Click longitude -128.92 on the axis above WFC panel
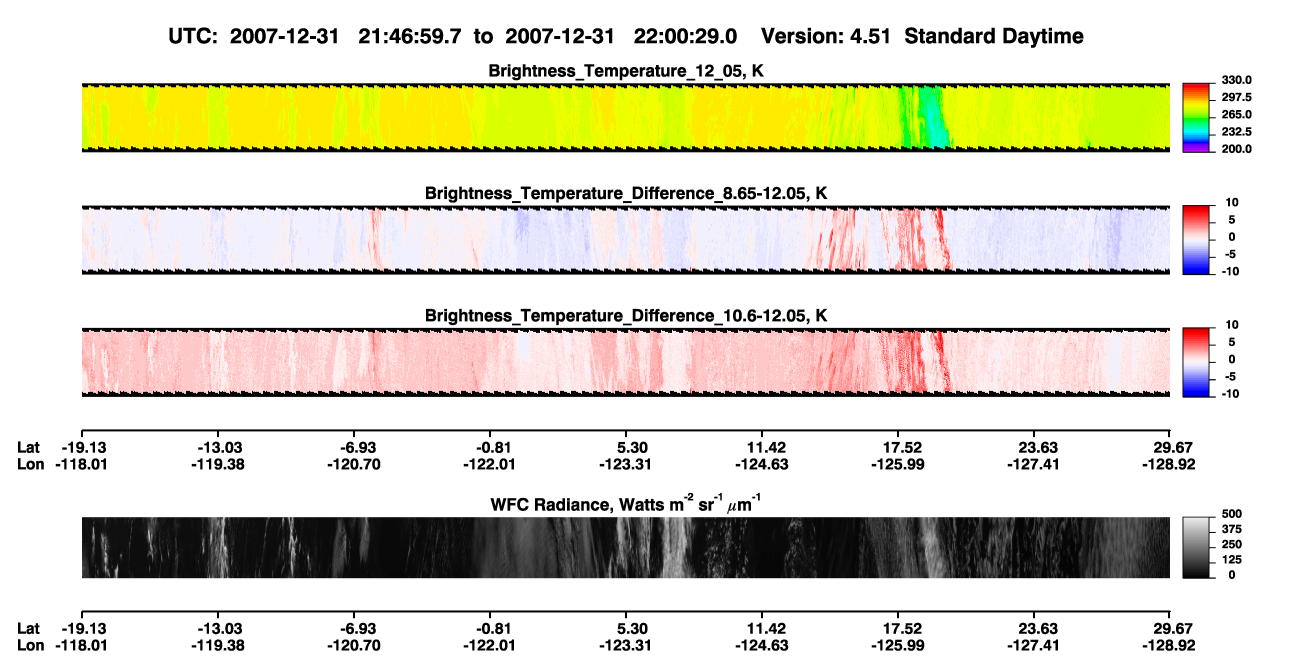This screenshot has height=667, width=1300. click(1170, 464)
